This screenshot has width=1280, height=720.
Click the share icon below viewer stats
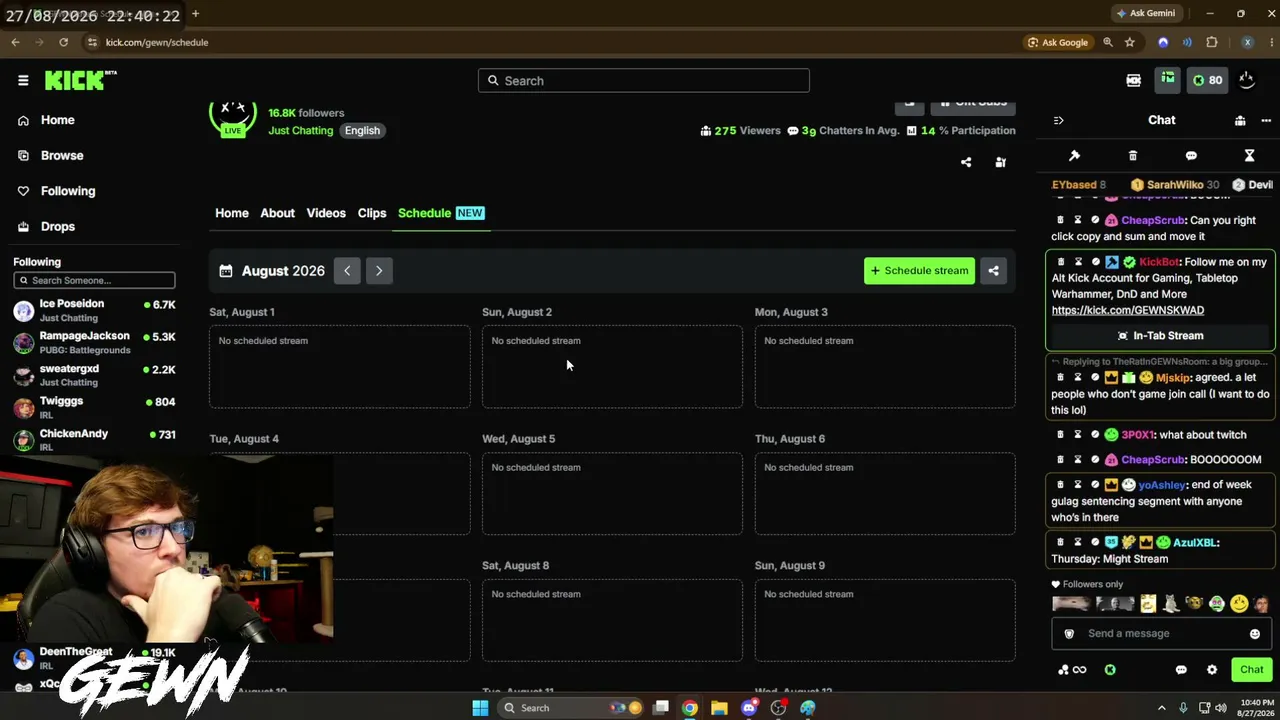pyautogui.click(x=966, y=162)
